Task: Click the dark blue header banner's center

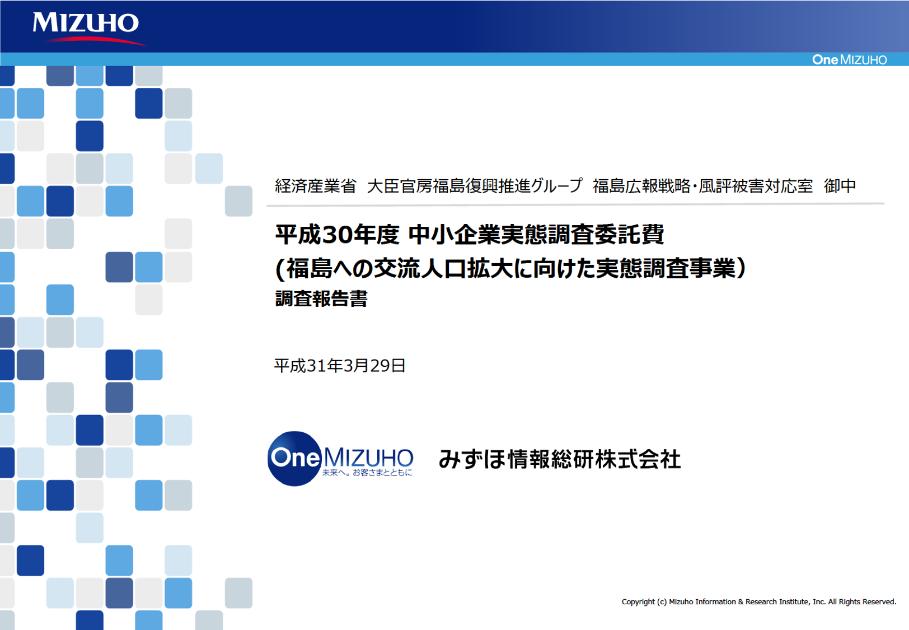Action: coord(454,26)
